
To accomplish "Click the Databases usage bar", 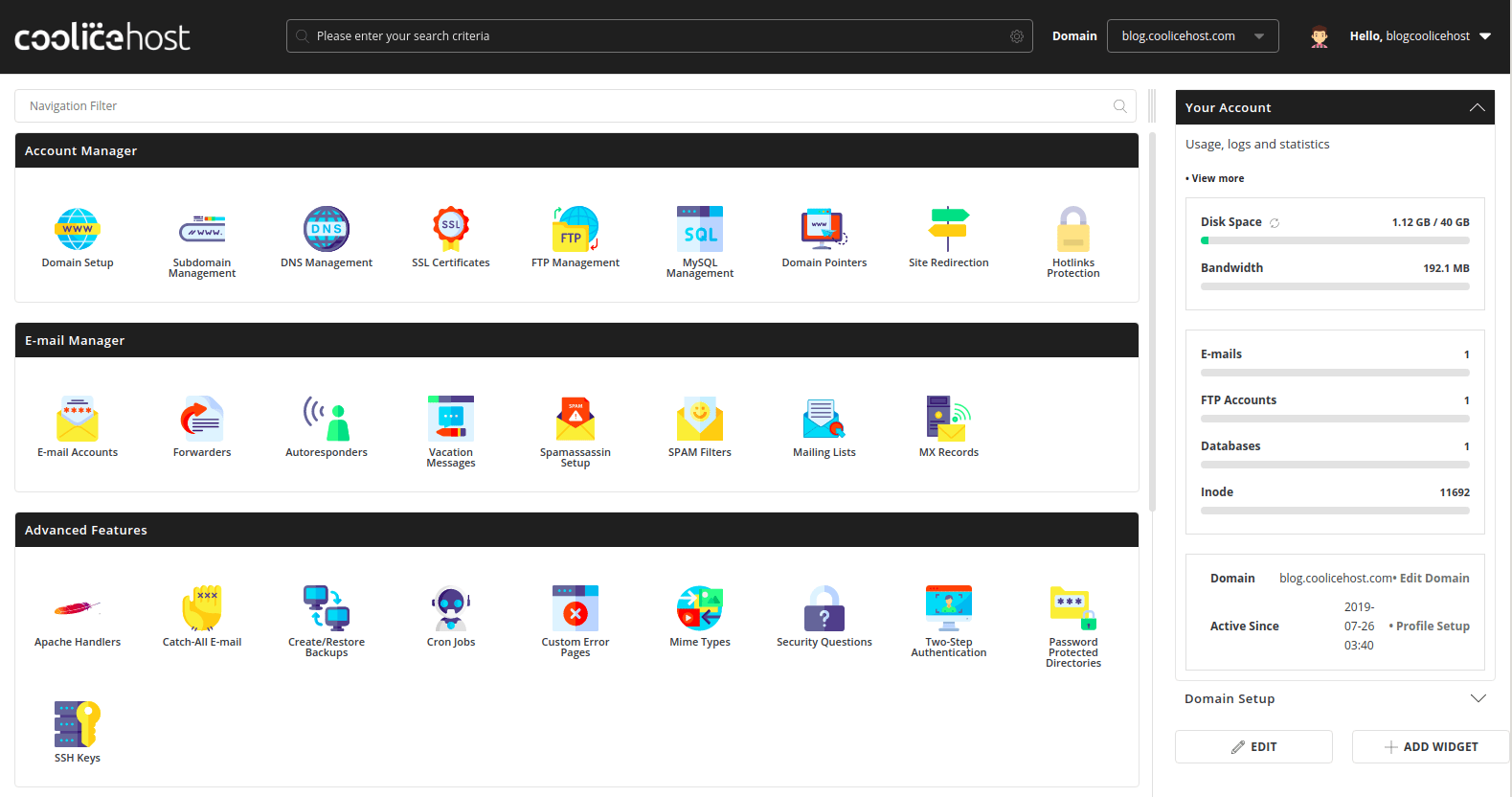I will pyautogui.click(x=1335, y=465).
